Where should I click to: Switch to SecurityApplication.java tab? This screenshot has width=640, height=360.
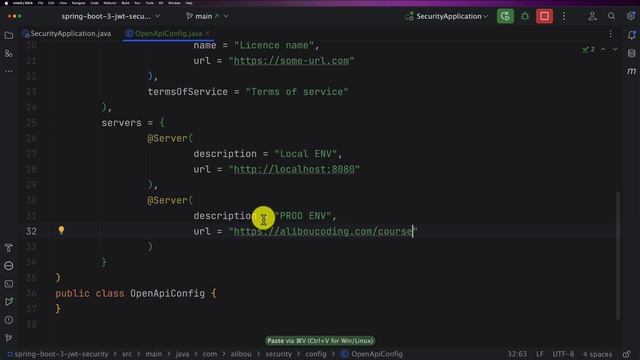(x=67, y=33)
